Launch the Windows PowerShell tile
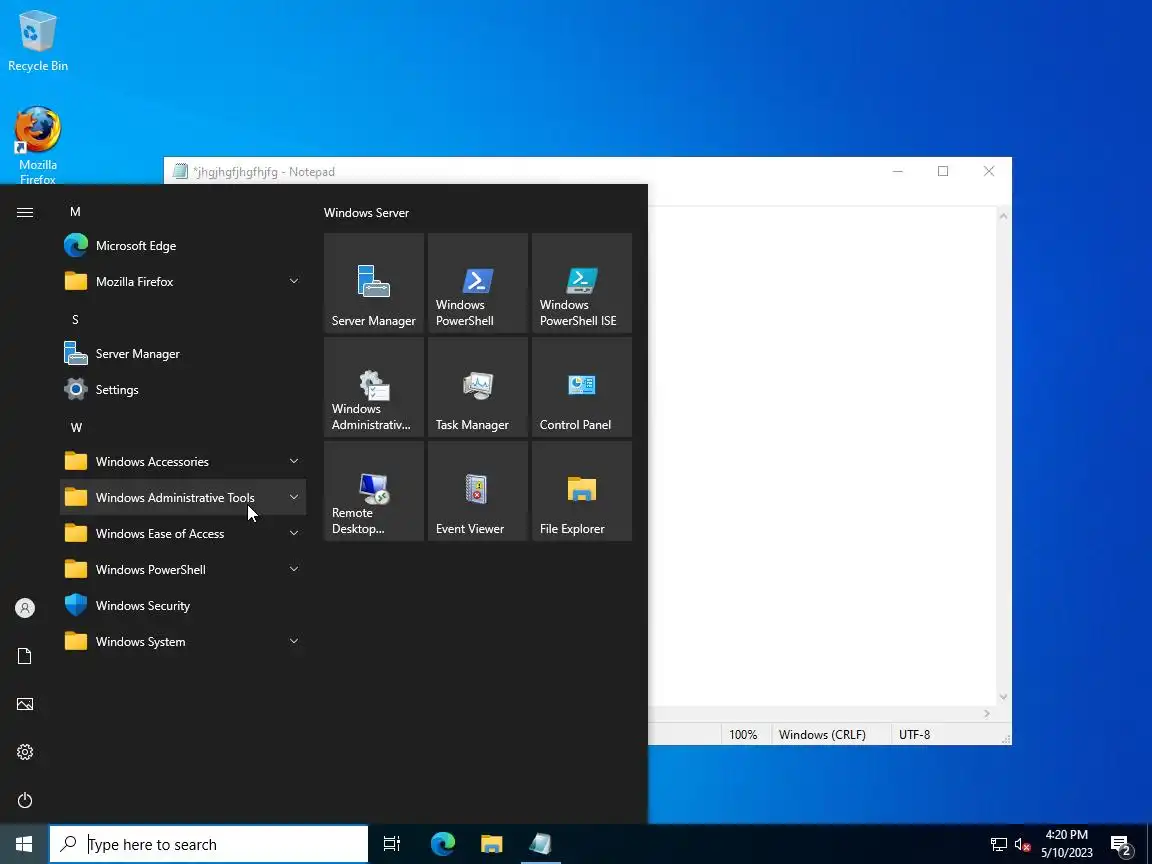Image resolution: width=1152 pixels, height=864 pixels. click(x=478, y=283)
